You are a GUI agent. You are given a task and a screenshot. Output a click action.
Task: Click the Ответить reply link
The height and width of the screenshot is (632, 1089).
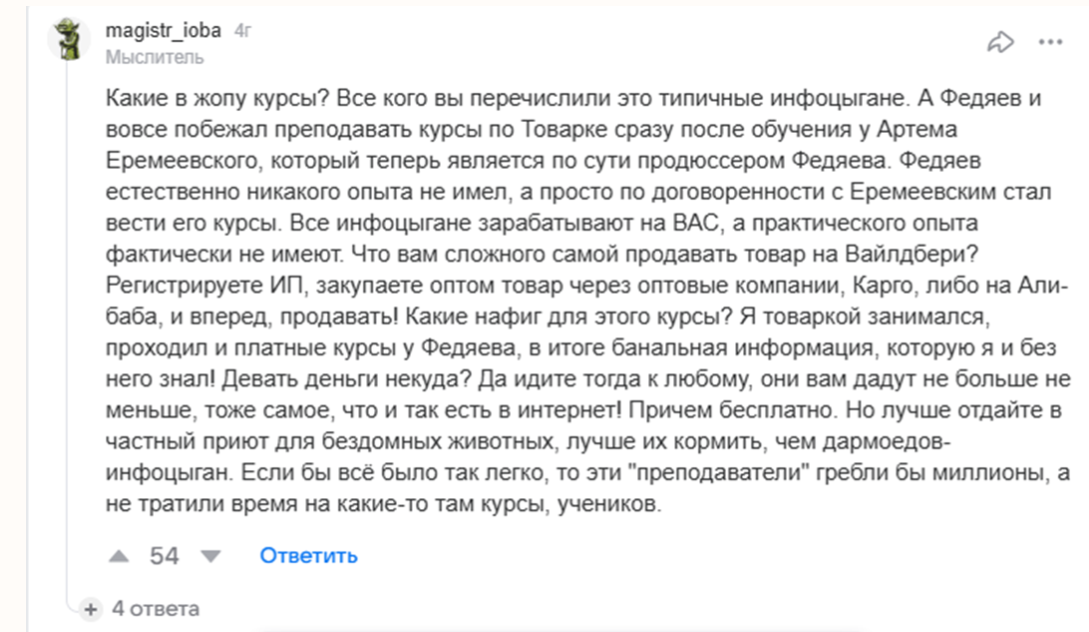pos(308,556)
